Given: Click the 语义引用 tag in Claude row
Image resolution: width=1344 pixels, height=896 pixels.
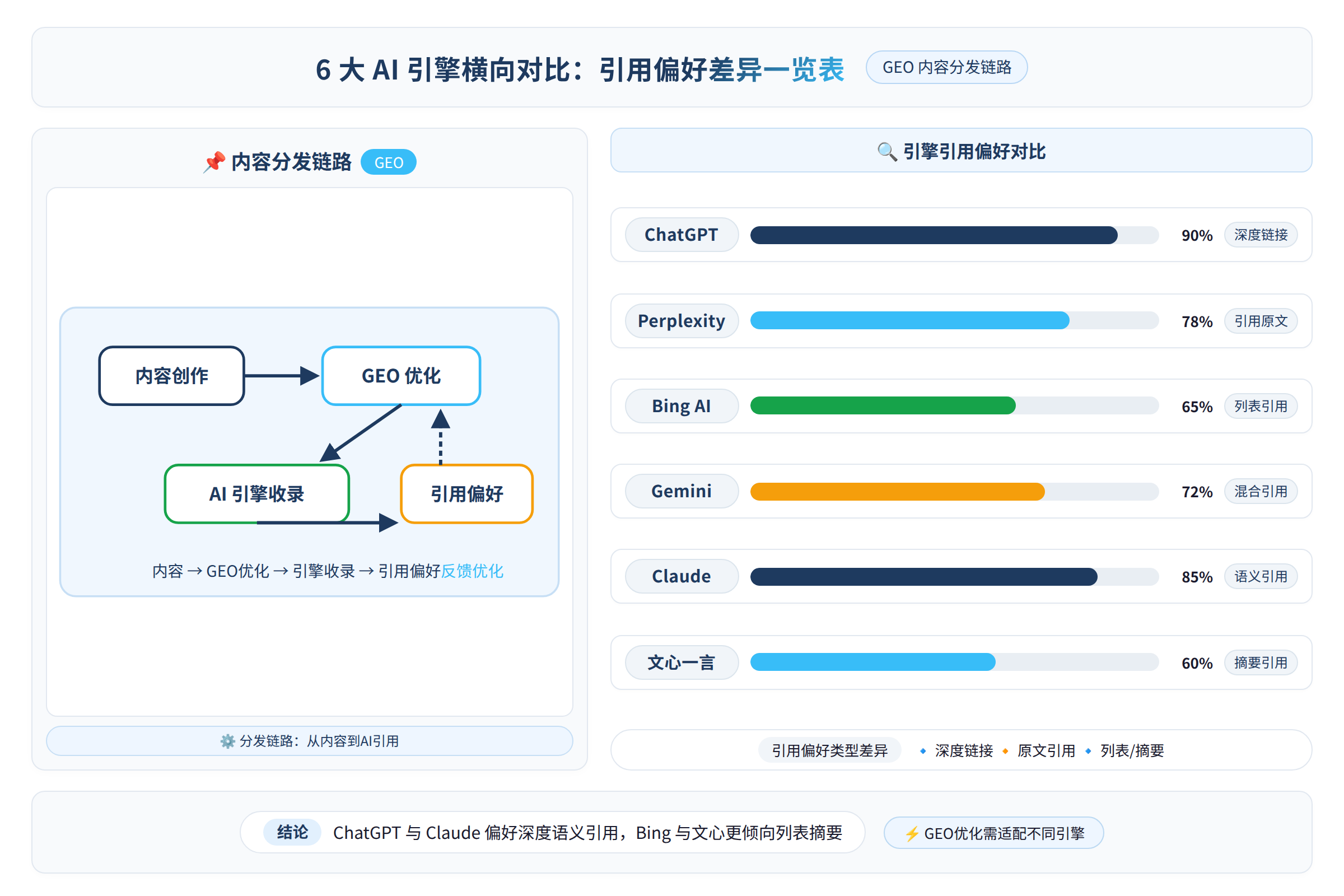Looking at the screenshot, I should tap(1261, 577).
